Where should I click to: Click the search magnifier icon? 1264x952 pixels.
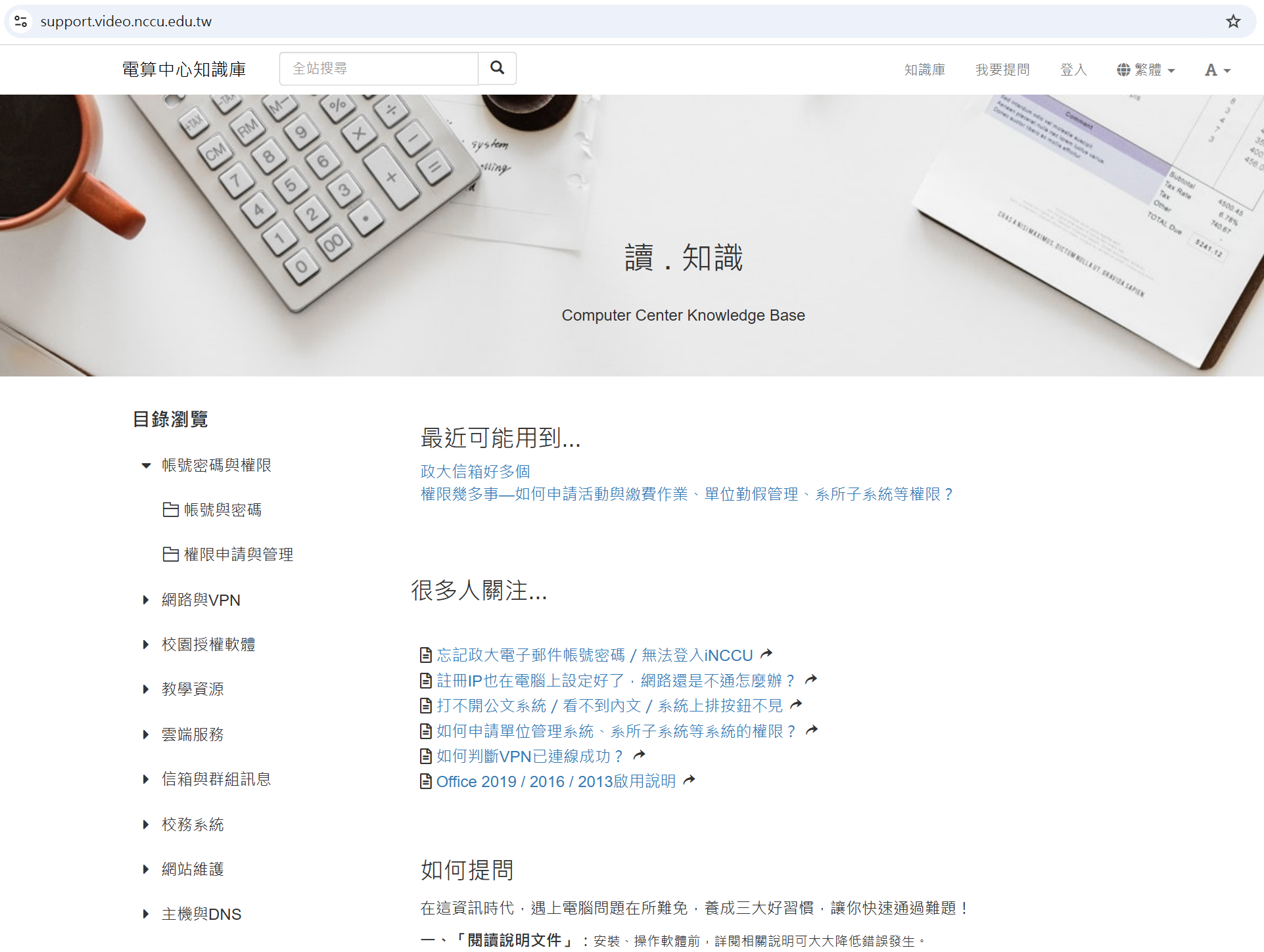coord(497,68)
